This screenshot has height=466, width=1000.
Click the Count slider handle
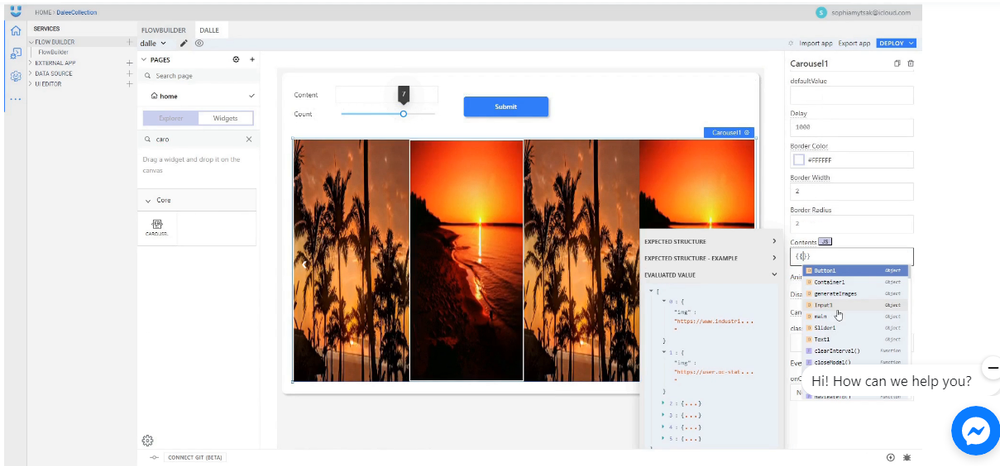click(403, 114)
